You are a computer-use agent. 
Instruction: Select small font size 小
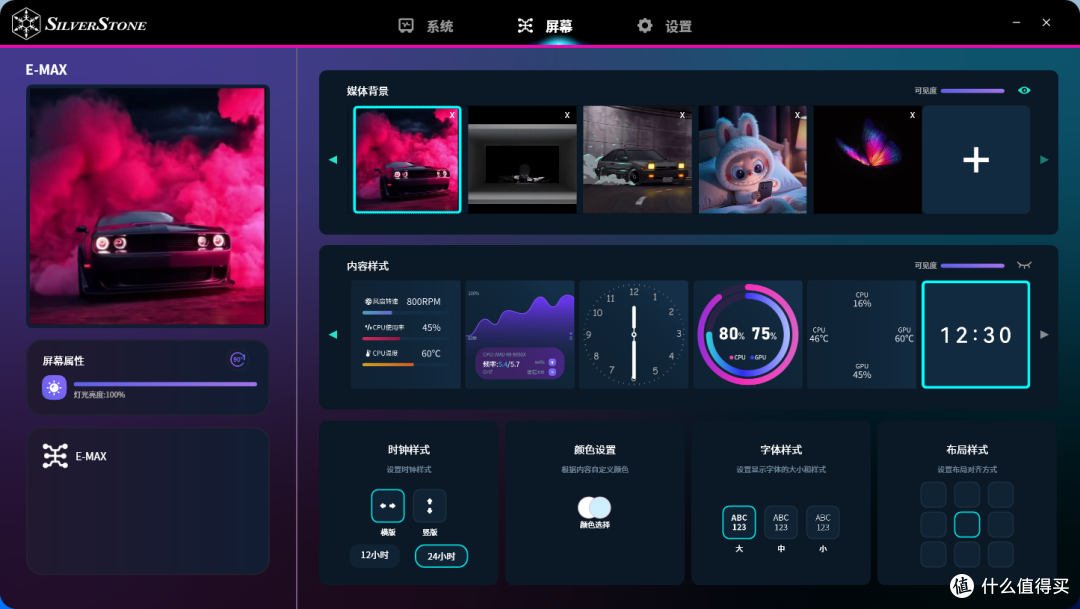pyautogui.click(x=823, y=522)
